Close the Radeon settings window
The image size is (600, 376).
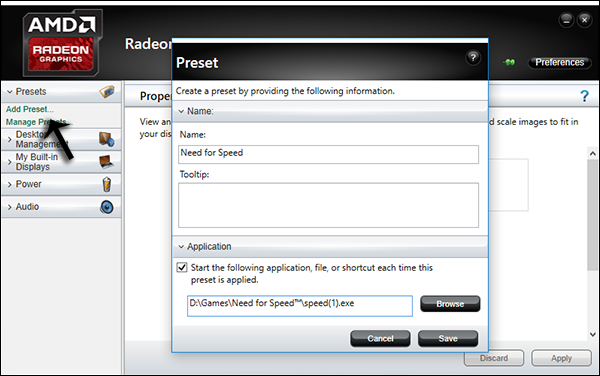585,20
